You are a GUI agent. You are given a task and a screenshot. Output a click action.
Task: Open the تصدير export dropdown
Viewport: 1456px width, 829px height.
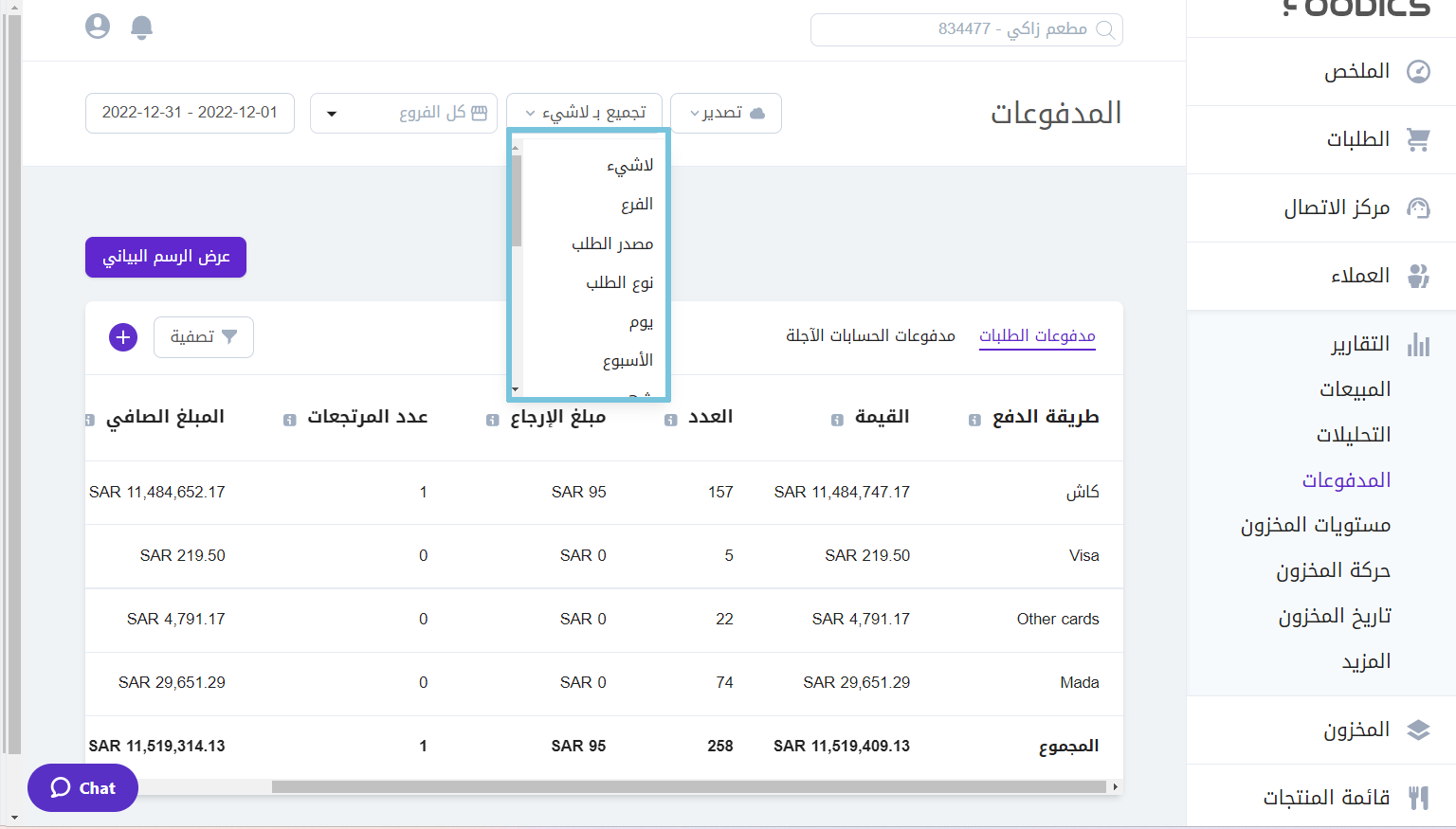(x=725, y=113)
